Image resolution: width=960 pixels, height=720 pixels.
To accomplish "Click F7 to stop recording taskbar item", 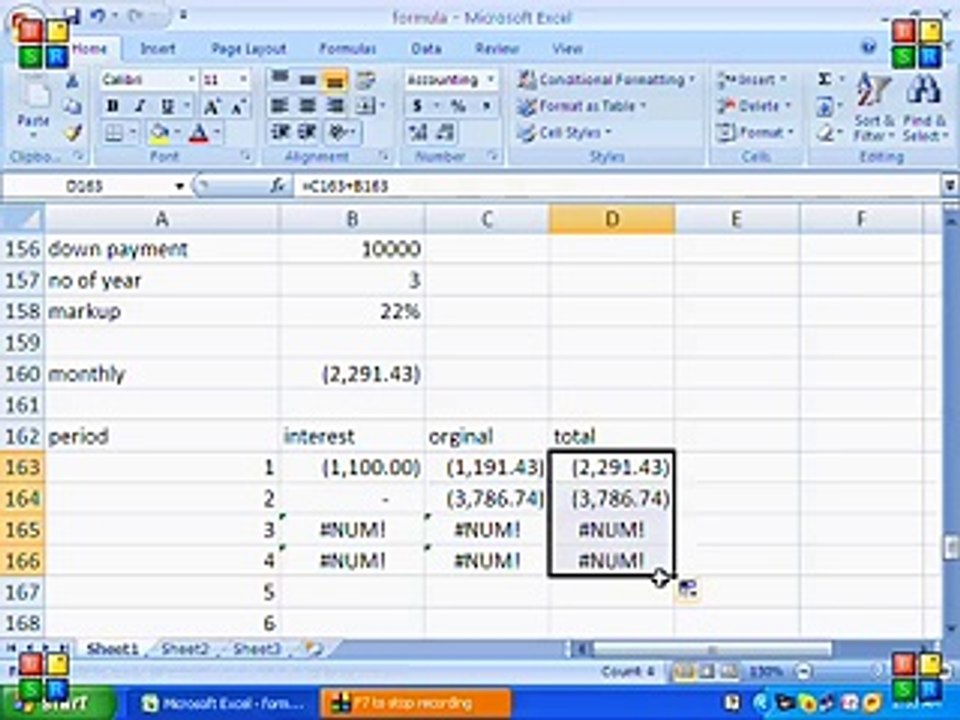I will [416, 703].
